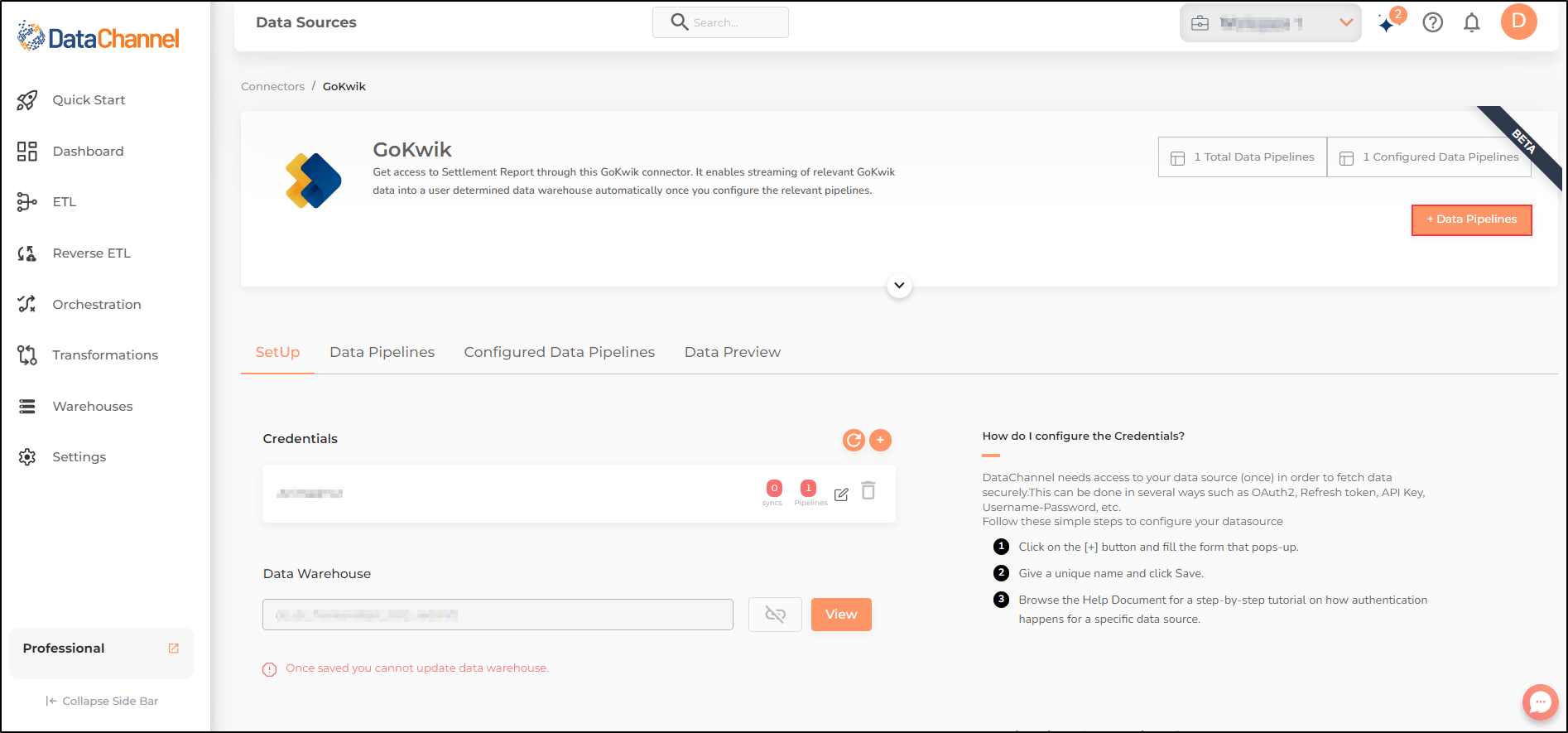
Task: Click the search magnifier icon
Action: [x=680, y=22]
